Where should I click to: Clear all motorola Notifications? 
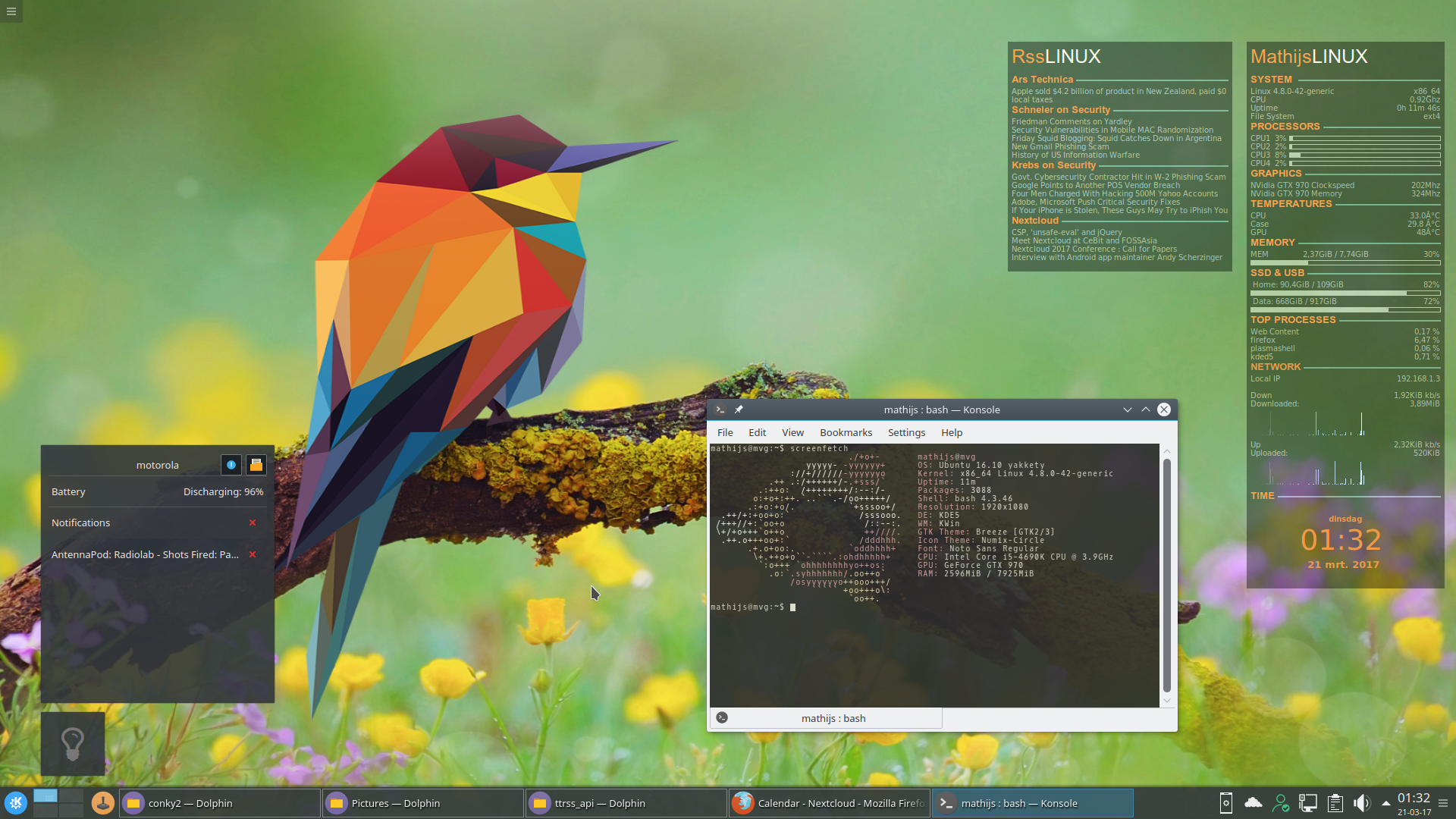[x=253, y=522]
